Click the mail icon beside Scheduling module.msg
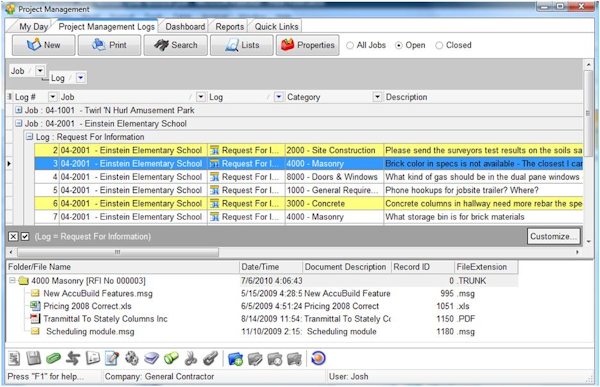The image size is (600, 387). pos(35,331)
